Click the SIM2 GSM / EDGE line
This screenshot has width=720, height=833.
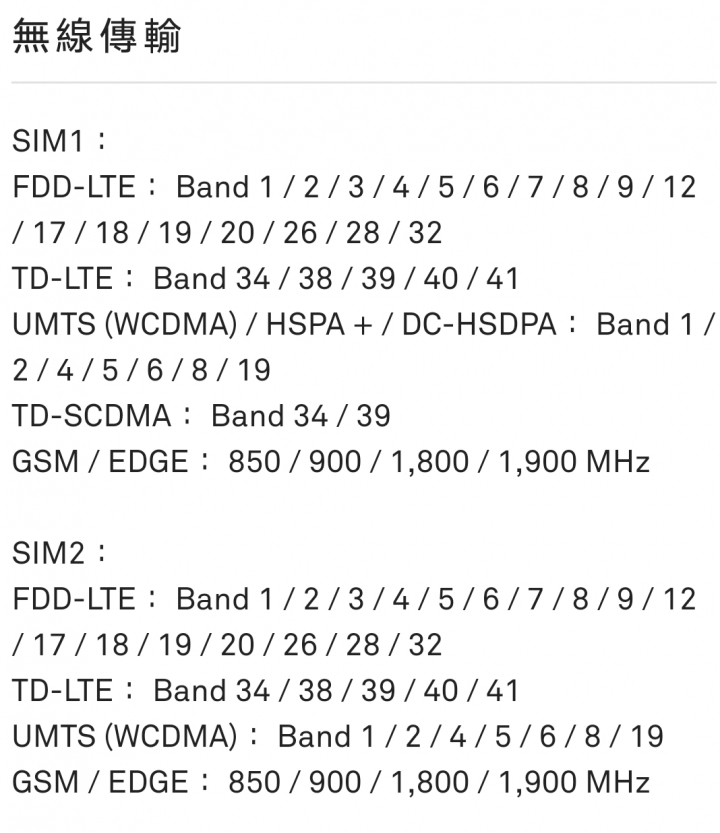pos(331,782)
